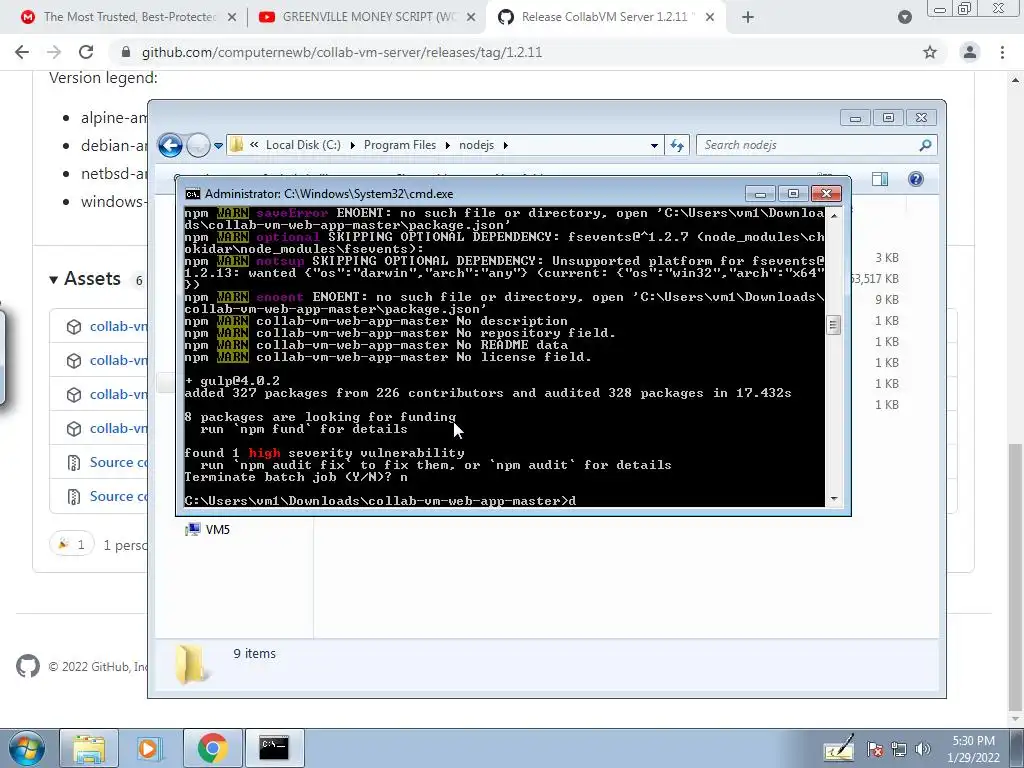Screen dimensions: 1024x768
Task: Close the GREENVILLE MONEY SCRIPT tab
Action: pos(471,17)
